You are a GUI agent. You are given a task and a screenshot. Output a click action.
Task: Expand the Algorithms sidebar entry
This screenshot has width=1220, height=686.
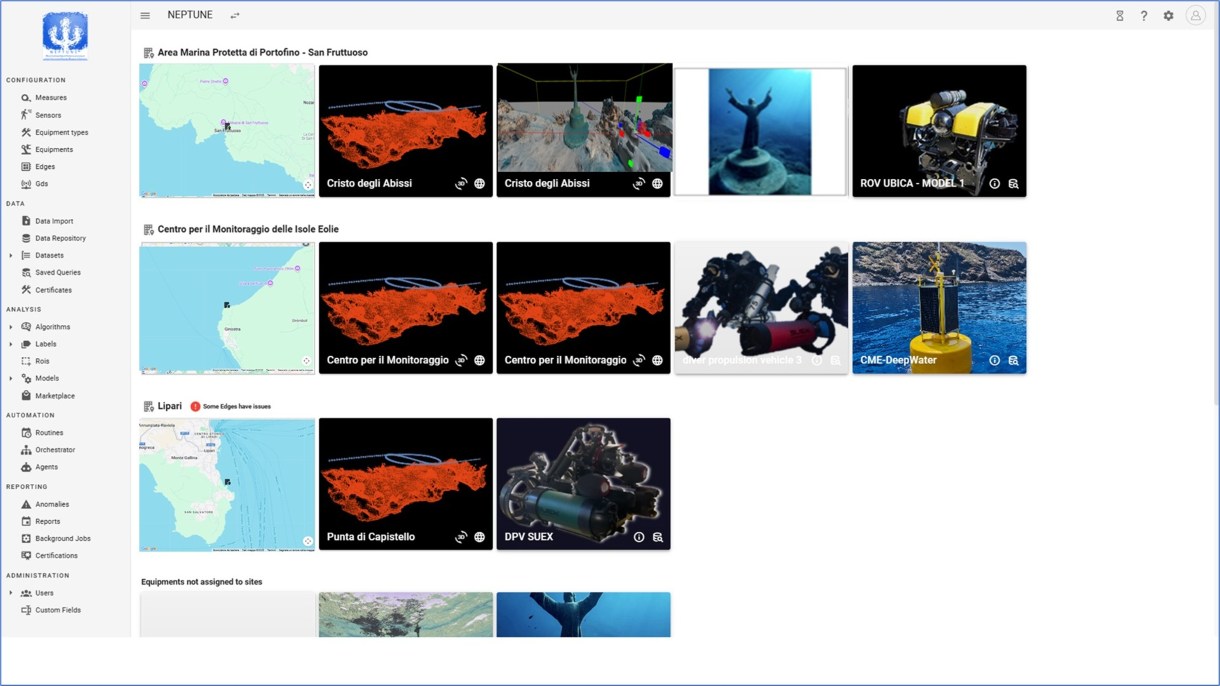tap(11, 327)
